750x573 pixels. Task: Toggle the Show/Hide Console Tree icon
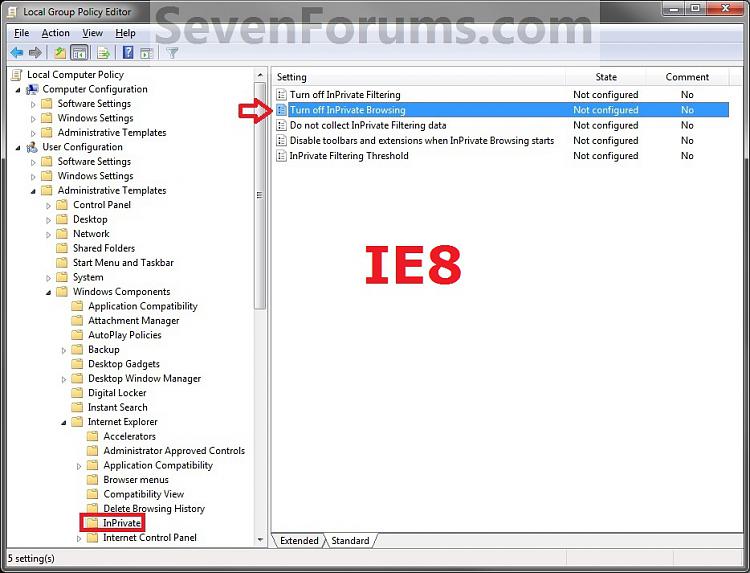click(79, 53)
